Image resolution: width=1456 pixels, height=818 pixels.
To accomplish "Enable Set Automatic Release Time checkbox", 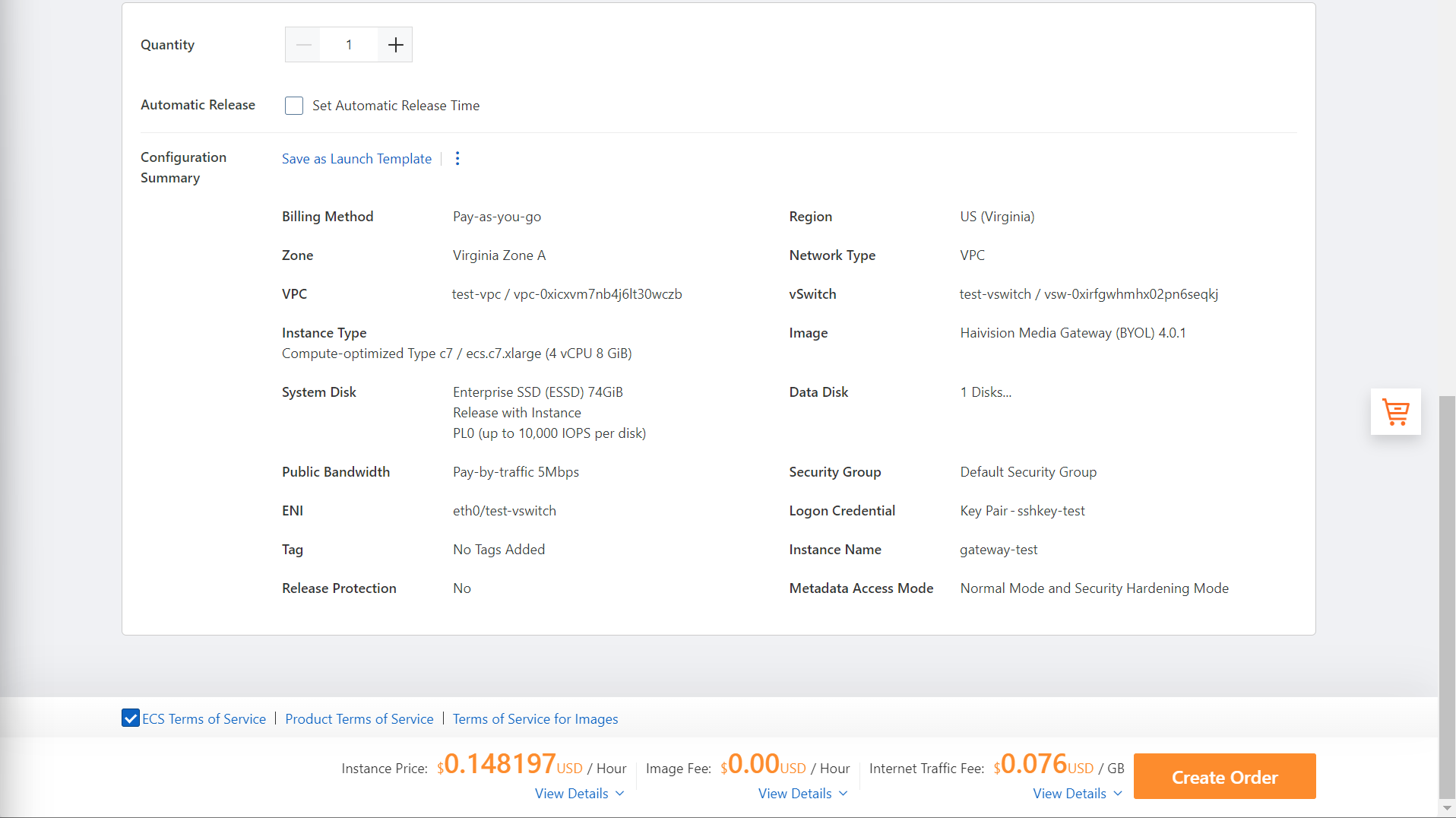I will point(294,106).
